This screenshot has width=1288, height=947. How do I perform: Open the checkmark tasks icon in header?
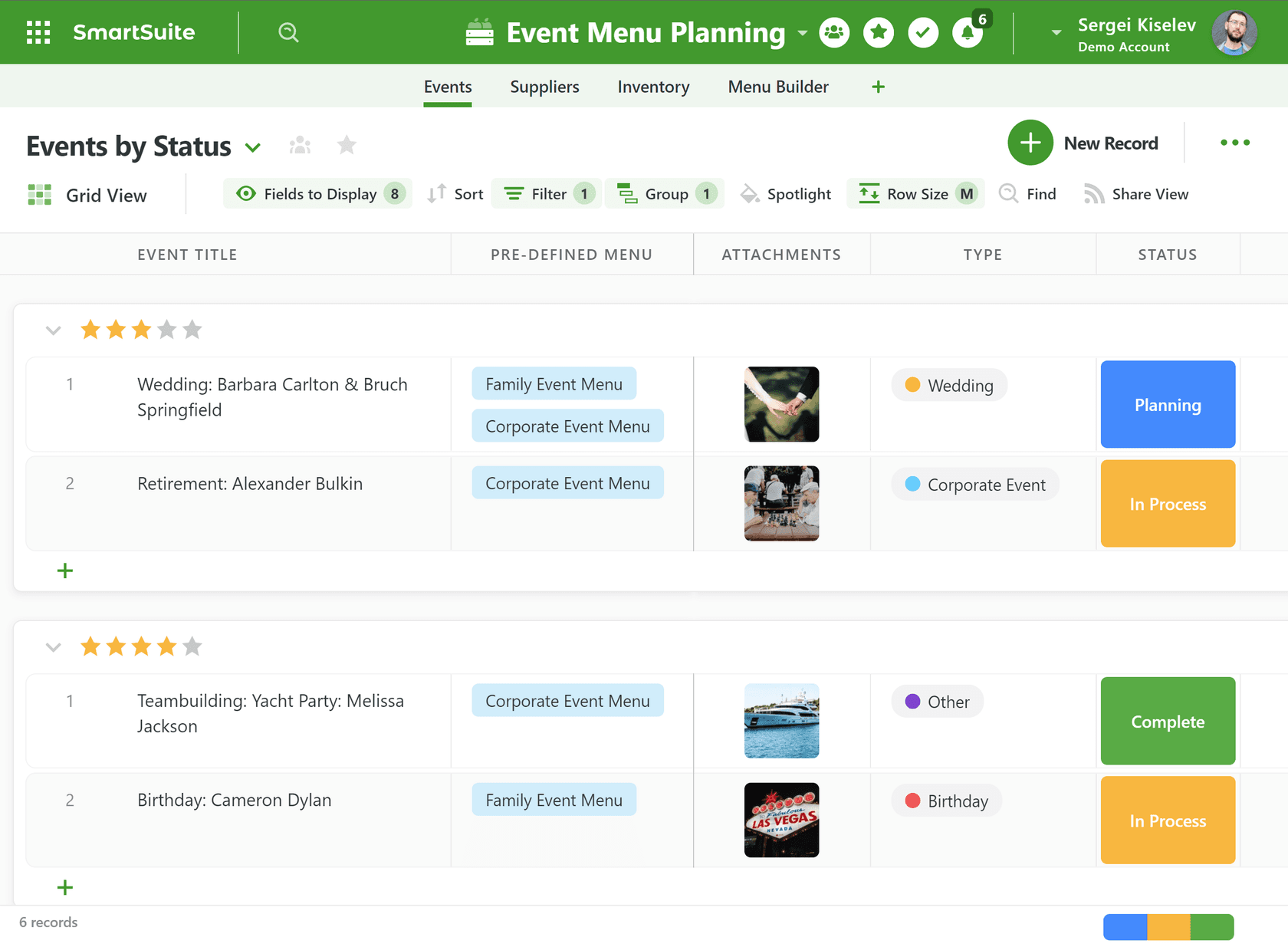[x=923, y=32]
